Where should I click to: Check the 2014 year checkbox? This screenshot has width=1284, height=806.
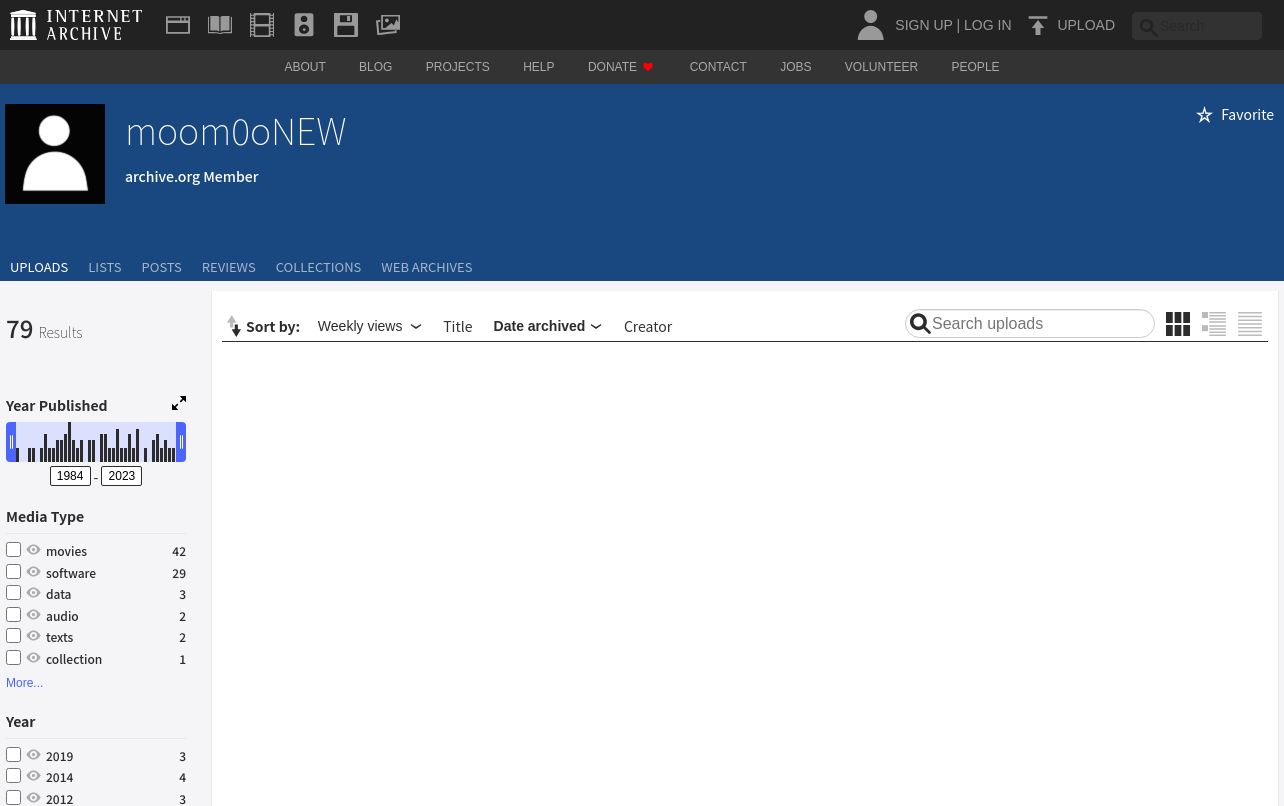coord(13,776)
